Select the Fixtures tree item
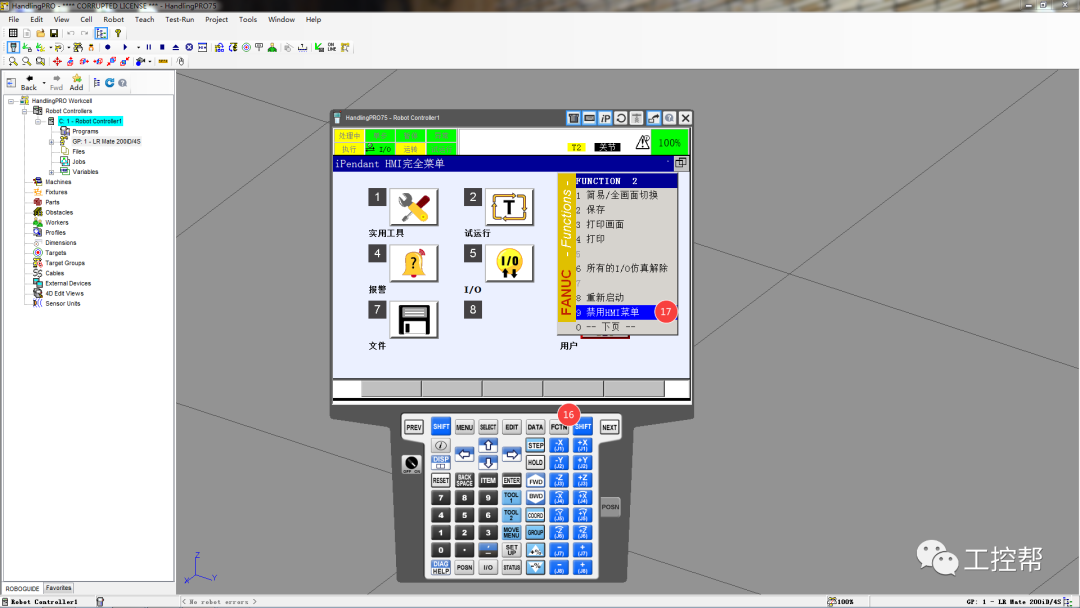This screenshot has width=1080, height=608. pos(56,192)
